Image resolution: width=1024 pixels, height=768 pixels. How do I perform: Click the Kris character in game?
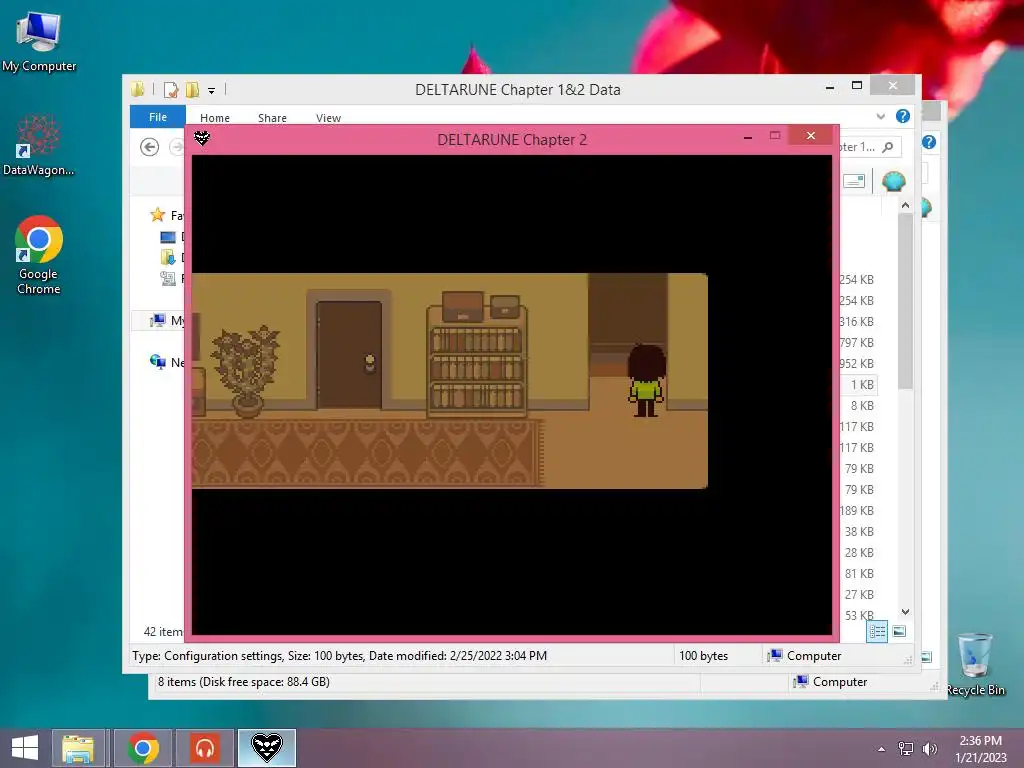[646, 380]
